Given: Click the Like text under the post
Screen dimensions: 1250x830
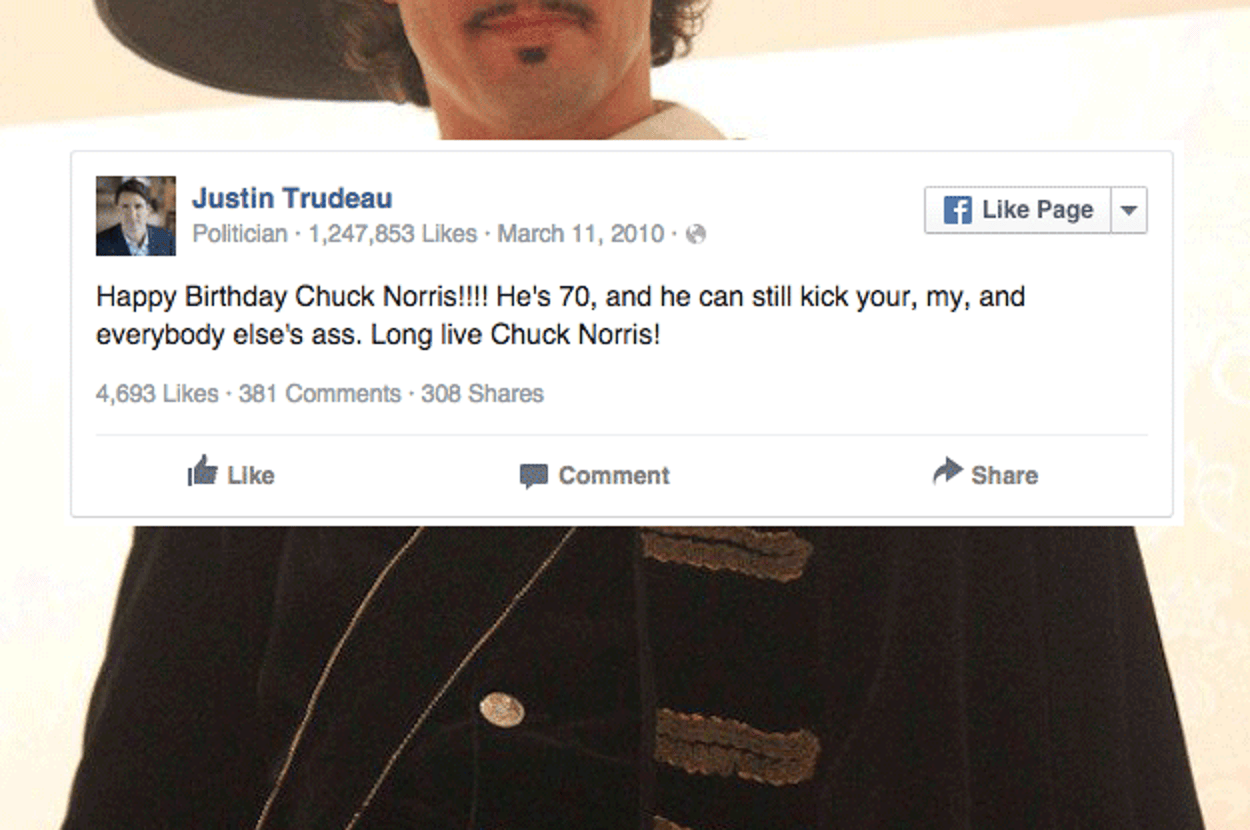Looking at the screenshot, I should tap(251, 475).
